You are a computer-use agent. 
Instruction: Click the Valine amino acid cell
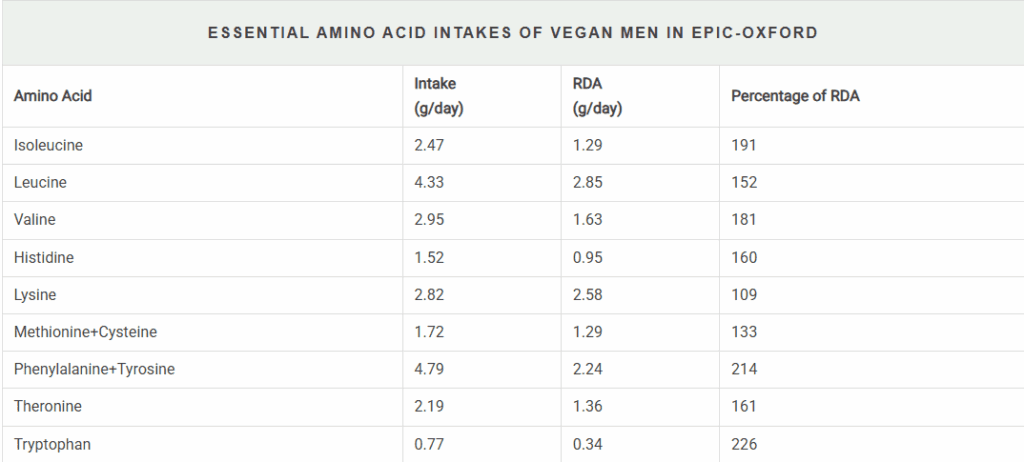pos(35,219)
